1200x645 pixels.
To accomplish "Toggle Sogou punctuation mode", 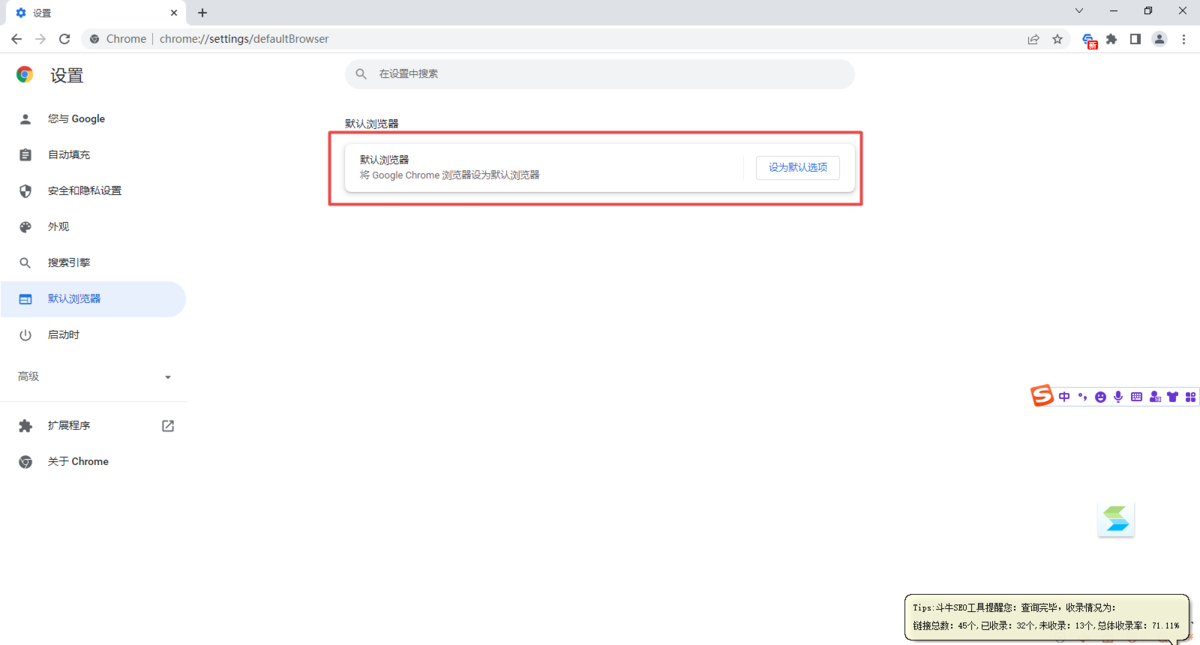I will pos(1082,396).
